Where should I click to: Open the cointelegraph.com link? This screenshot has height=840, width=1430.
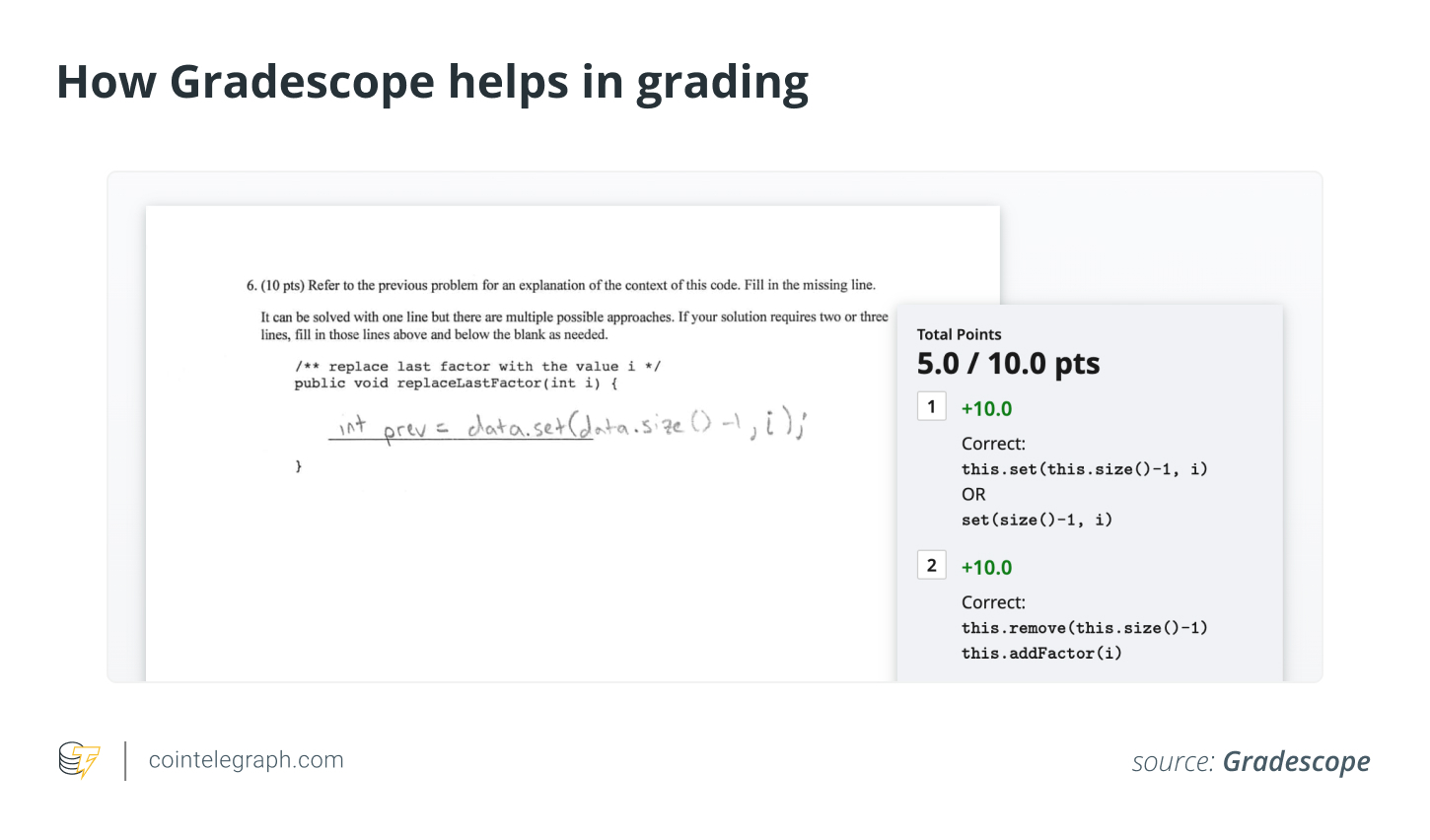coord(246,760)
